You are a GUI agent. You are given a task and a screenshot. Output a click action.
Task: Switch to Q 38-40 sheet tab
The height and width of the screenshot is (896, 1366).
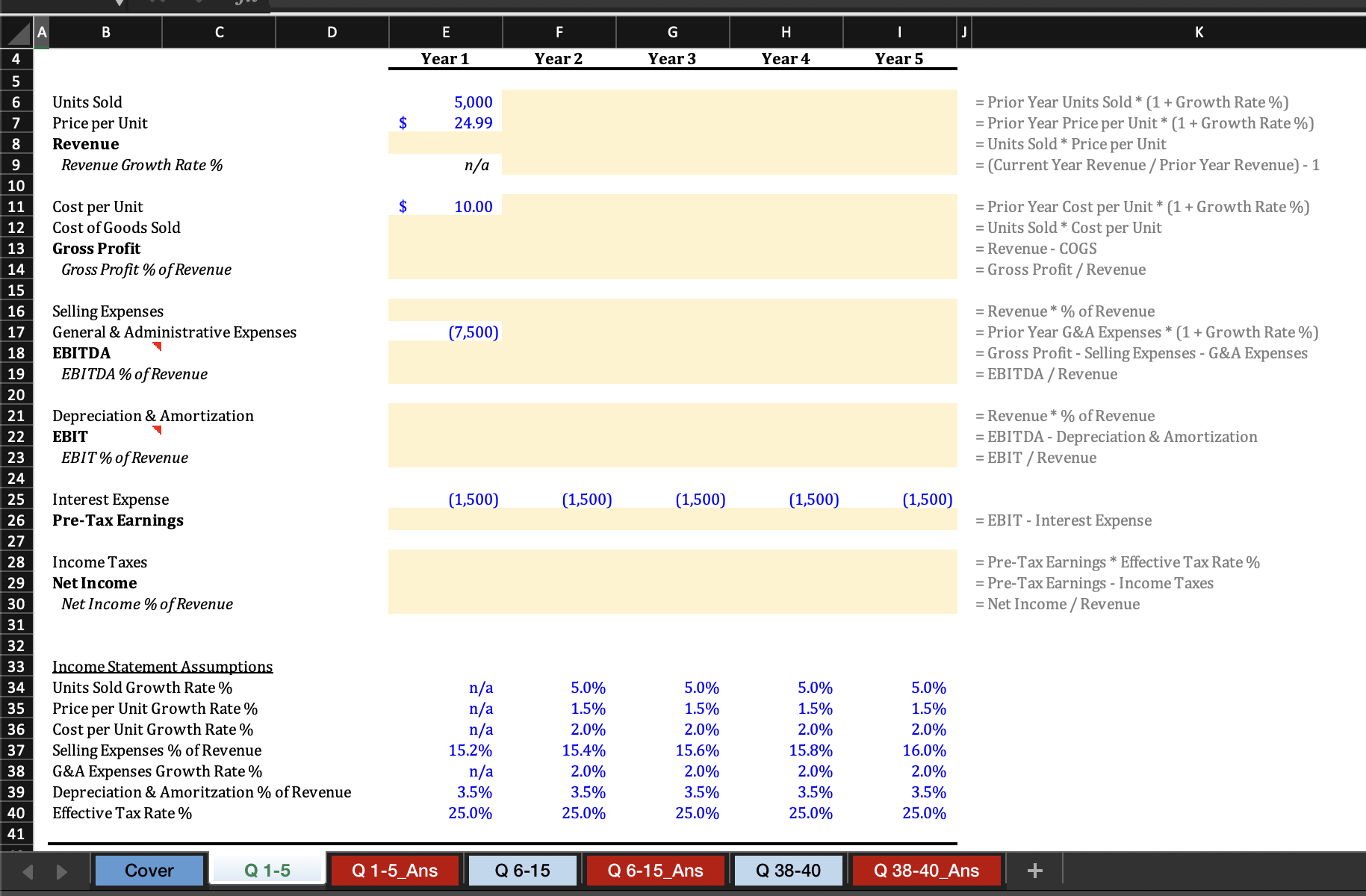click(x=788, y=871)
